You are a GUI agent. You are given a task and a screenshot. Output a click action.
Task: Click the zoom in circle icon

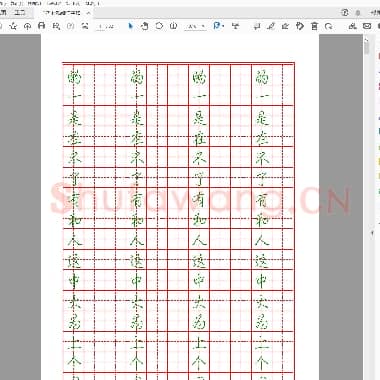[173, 26]
